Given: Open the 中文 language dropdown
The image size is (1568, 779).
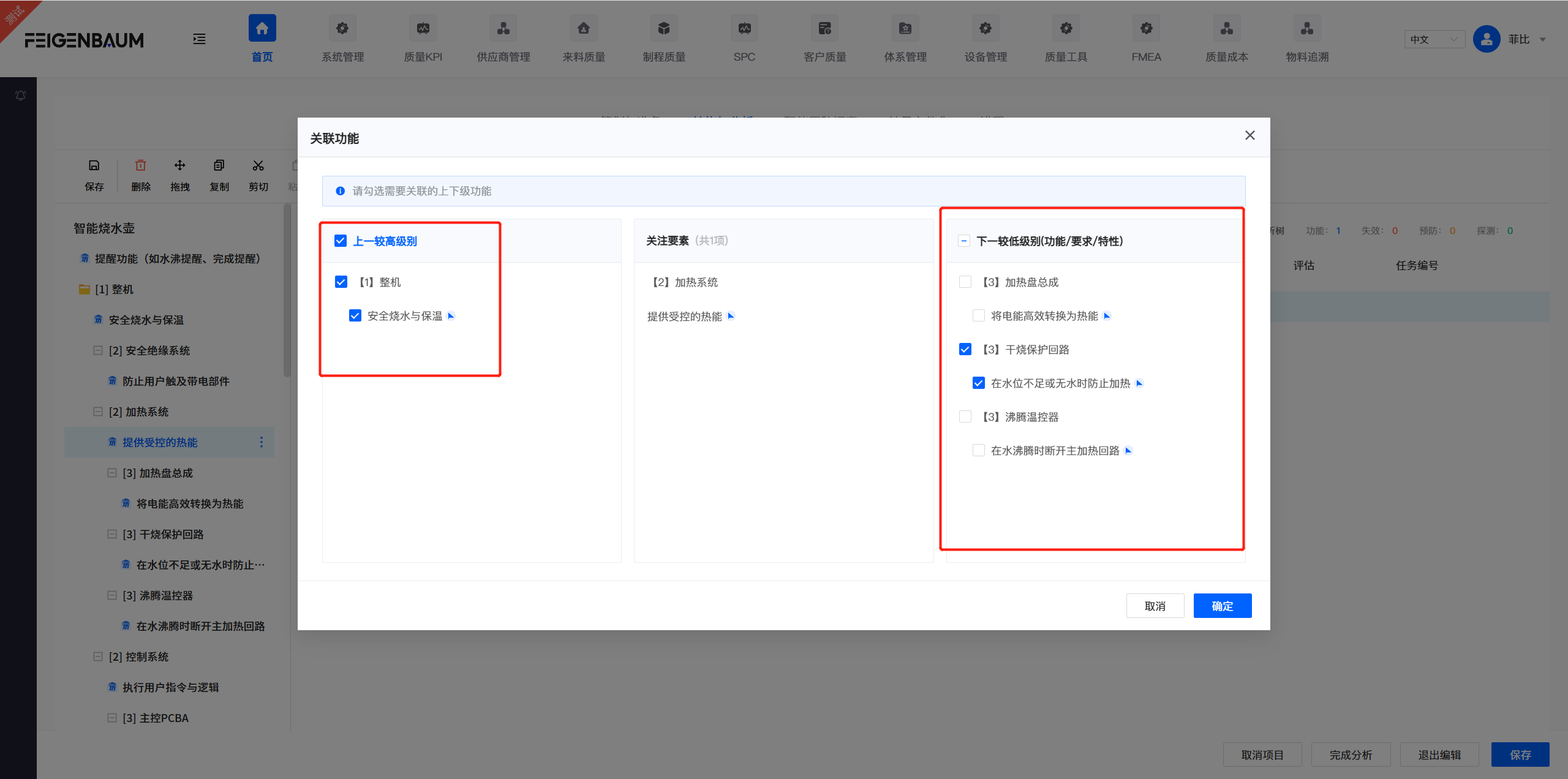Looking at the screenshot, I should click(1434, 39).
